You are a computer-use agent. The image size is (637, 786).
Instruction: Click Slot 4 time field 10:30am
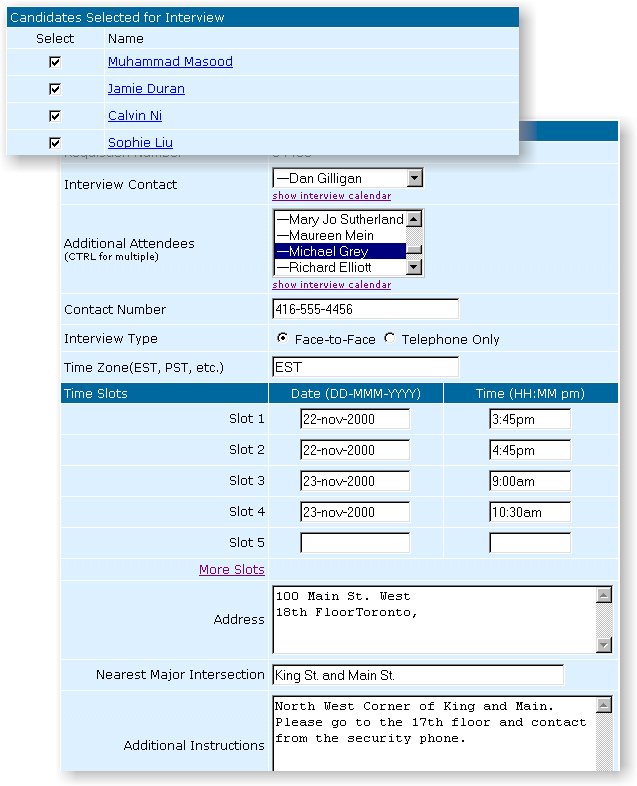pyautogui.click(x=530, y=512)
